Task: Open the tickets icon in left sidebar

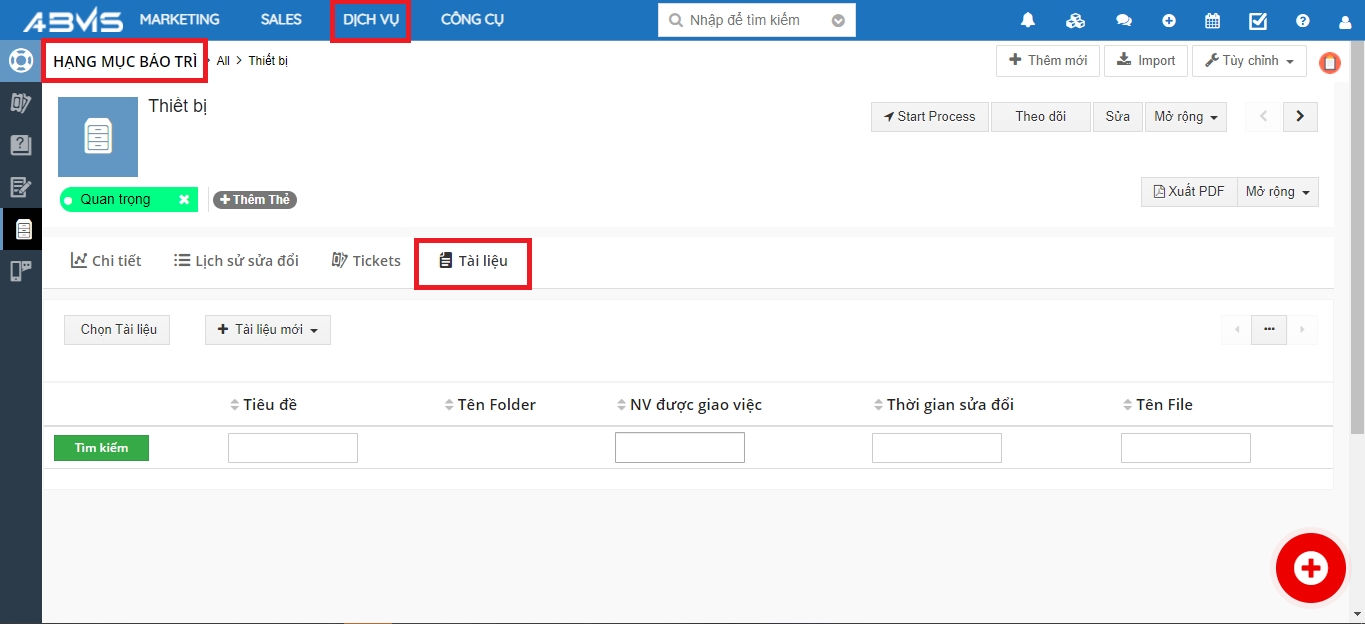Action: pos(20,102)
